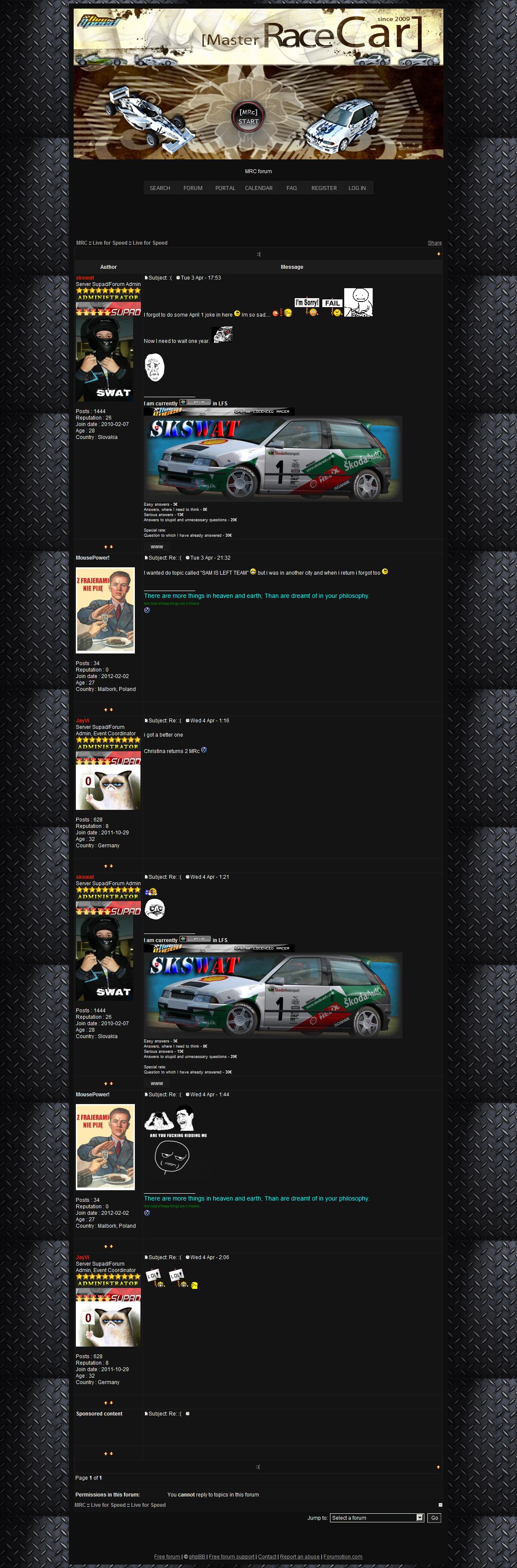This screenshot has width=517, height=1568.
Task: Click the OFFLINE LFS status badge in first post
Action: (x=195, y=402)
